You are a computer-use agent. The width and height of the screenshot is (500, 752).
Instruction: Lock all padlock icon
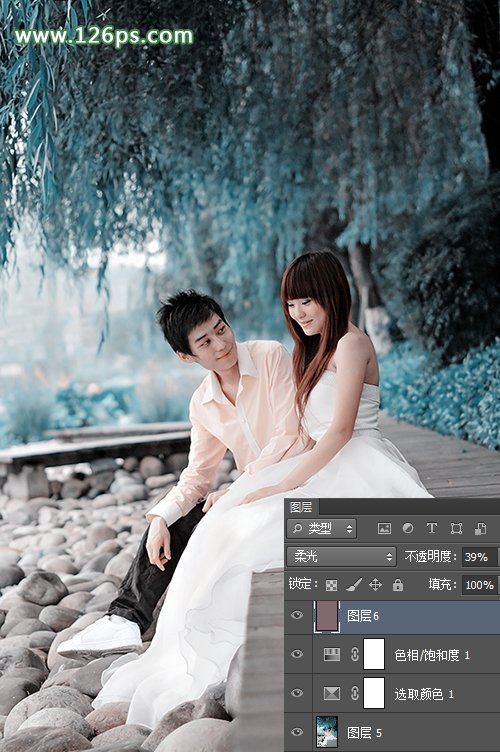(x=397, y=585)
